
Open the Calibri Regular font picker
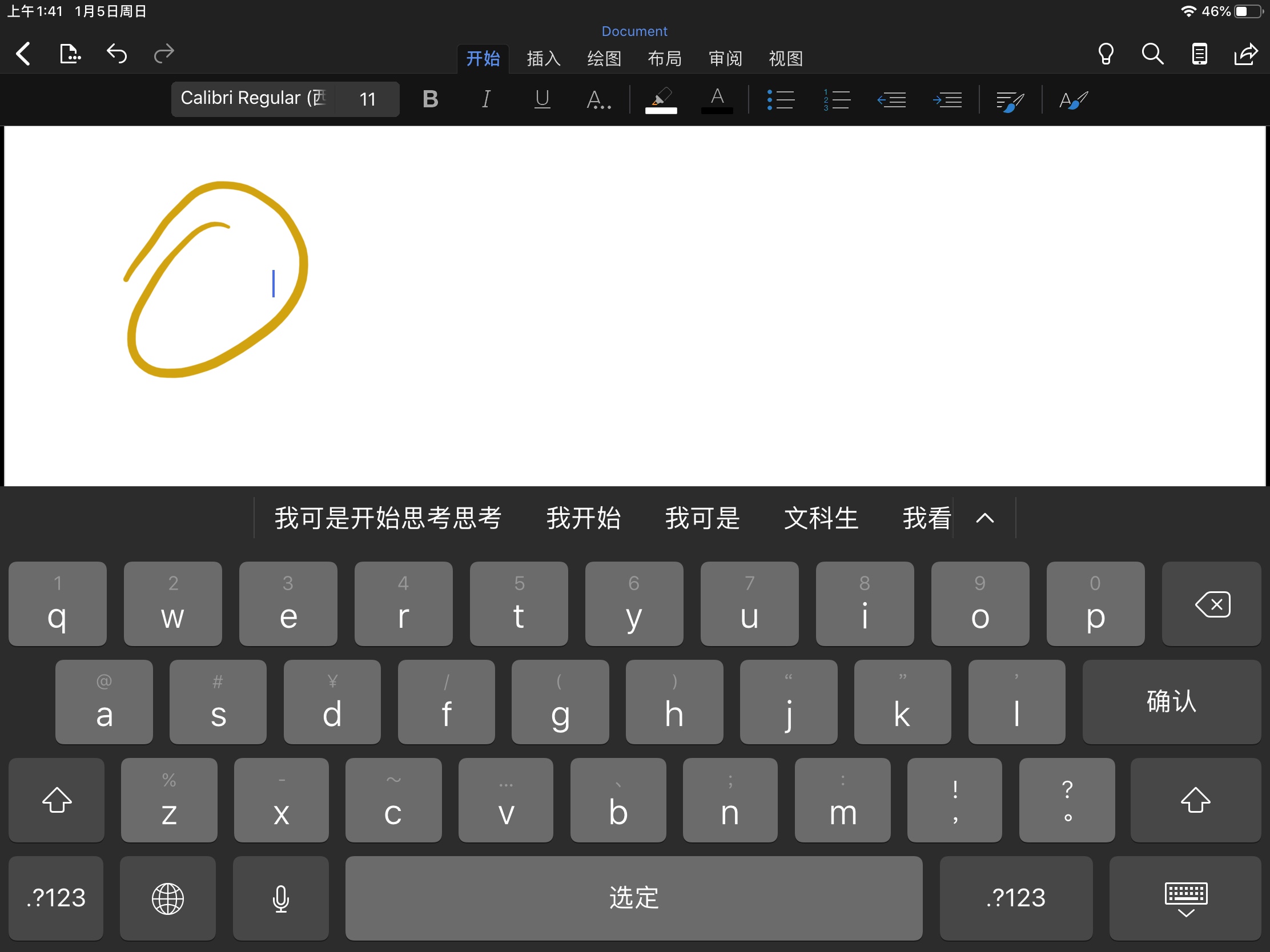coord(252,99)
